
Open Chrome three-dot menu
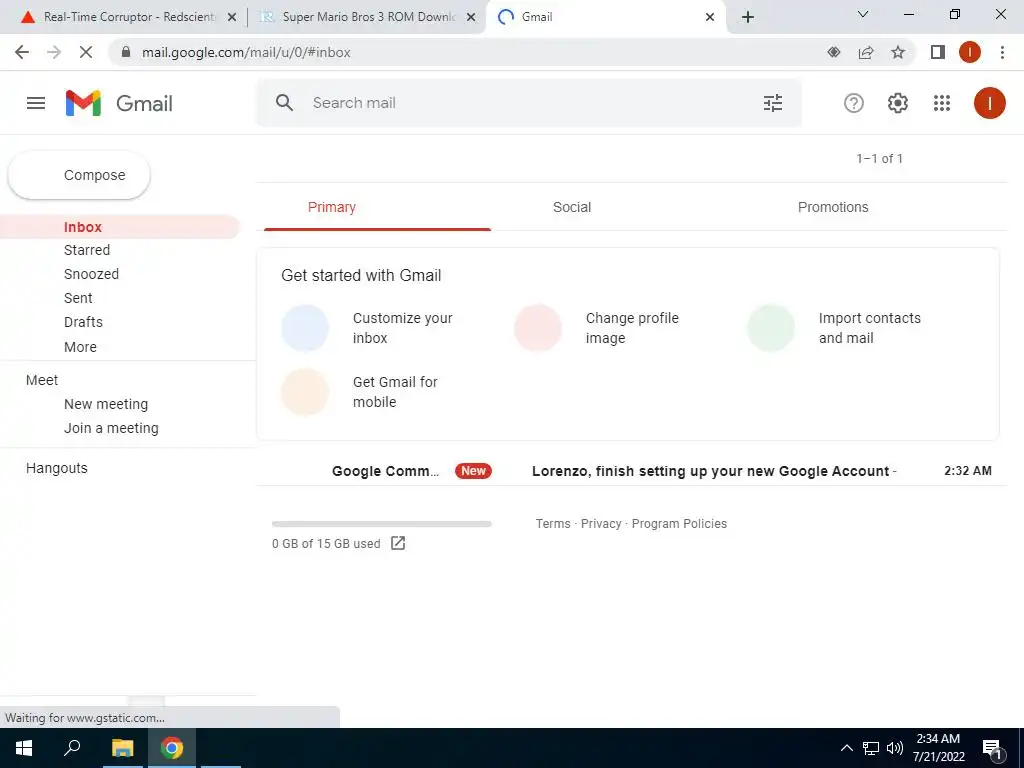tap(1002, 52)
